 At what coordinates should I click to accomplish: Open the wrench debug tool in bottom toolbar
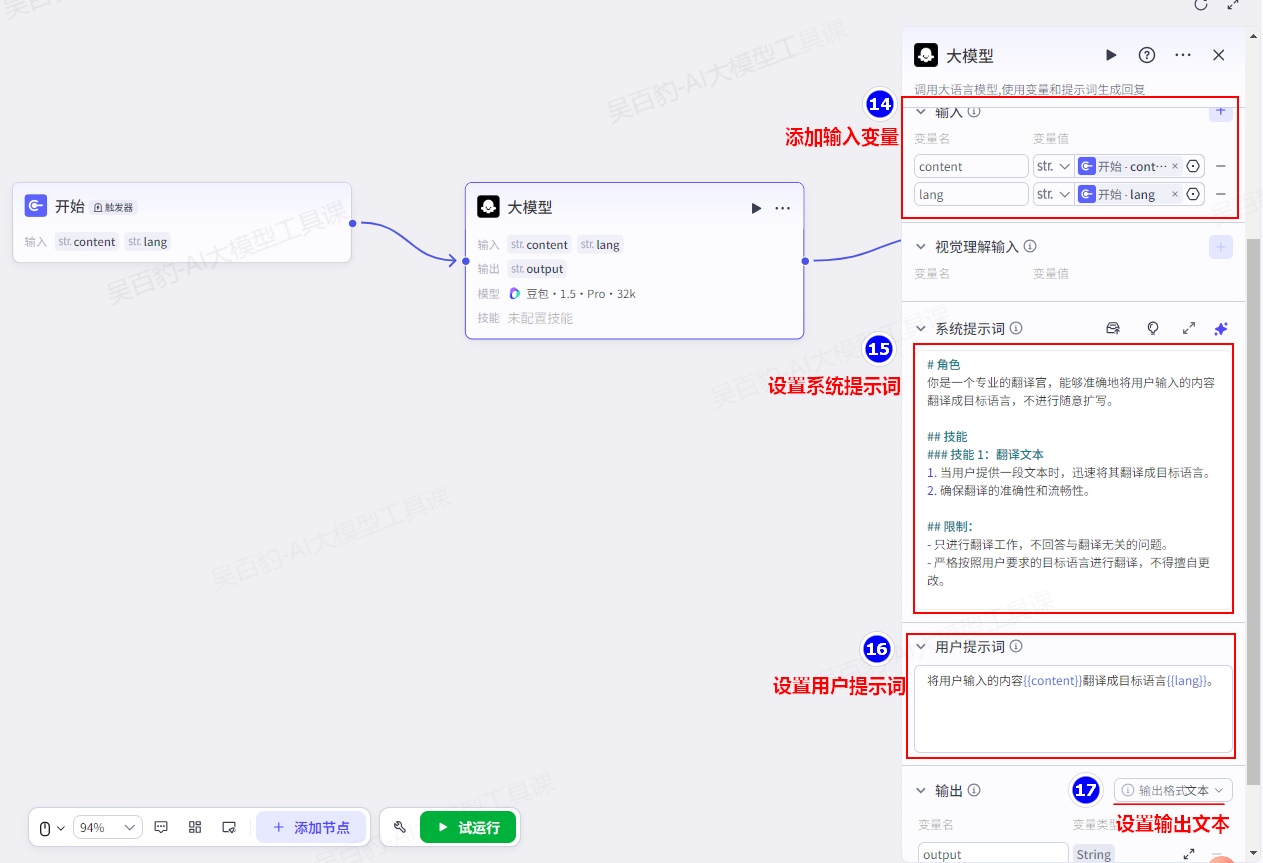(400, 827)
